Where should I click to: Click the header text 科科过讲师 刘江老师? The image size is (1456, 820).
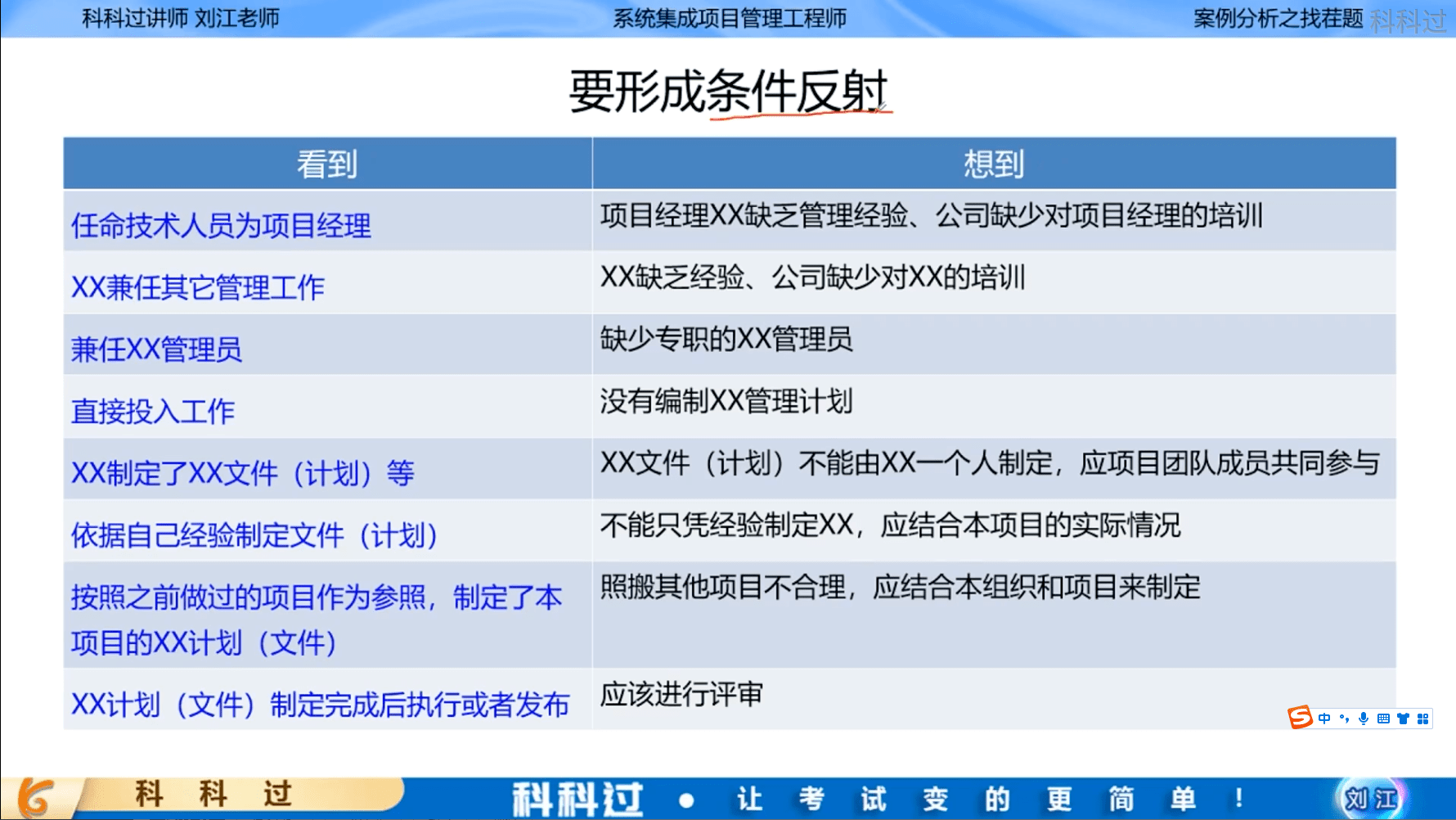(181, 18)
